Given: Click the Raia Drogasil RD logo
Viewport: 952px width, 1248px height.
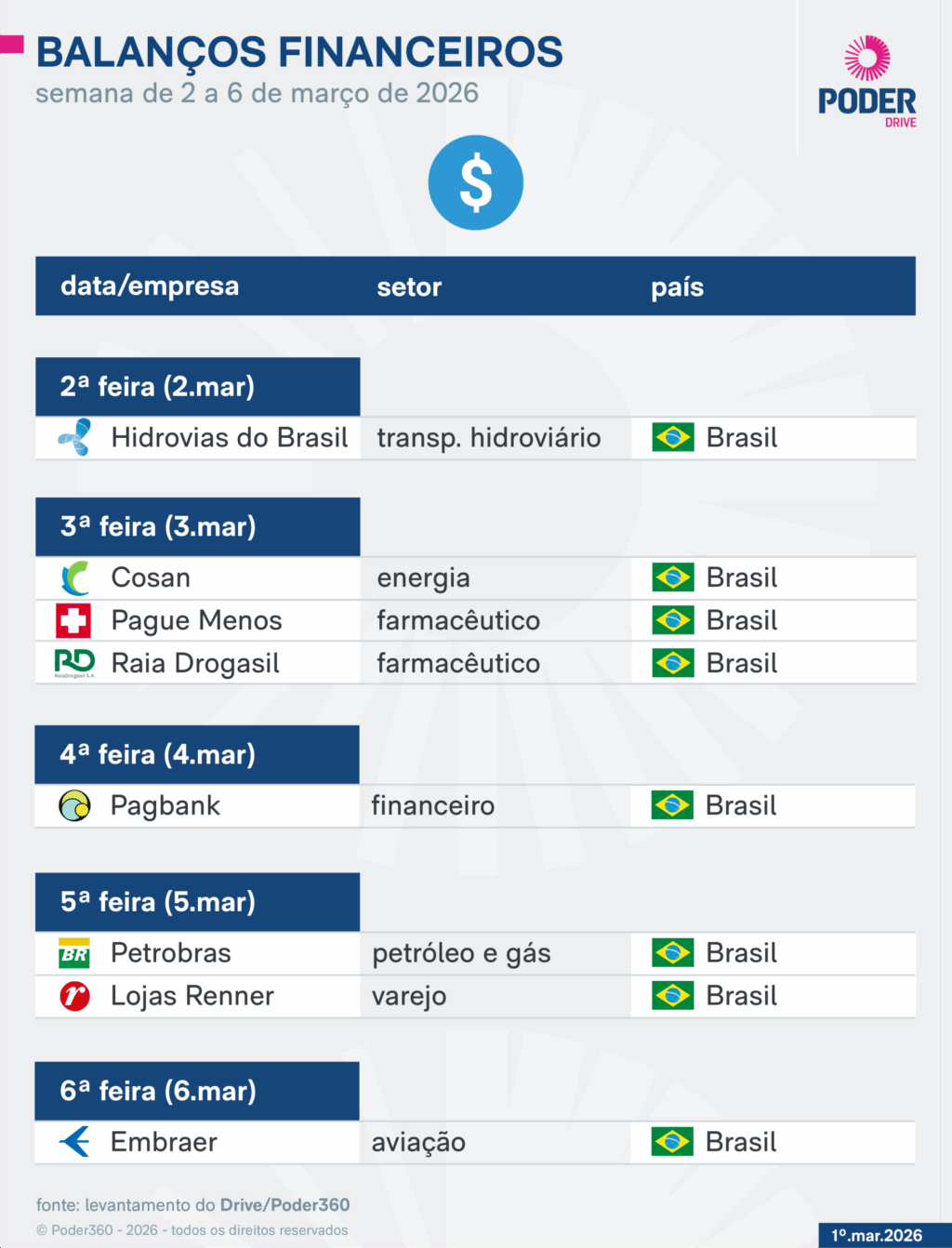Looking at the screenshot, I should [74, 663].
